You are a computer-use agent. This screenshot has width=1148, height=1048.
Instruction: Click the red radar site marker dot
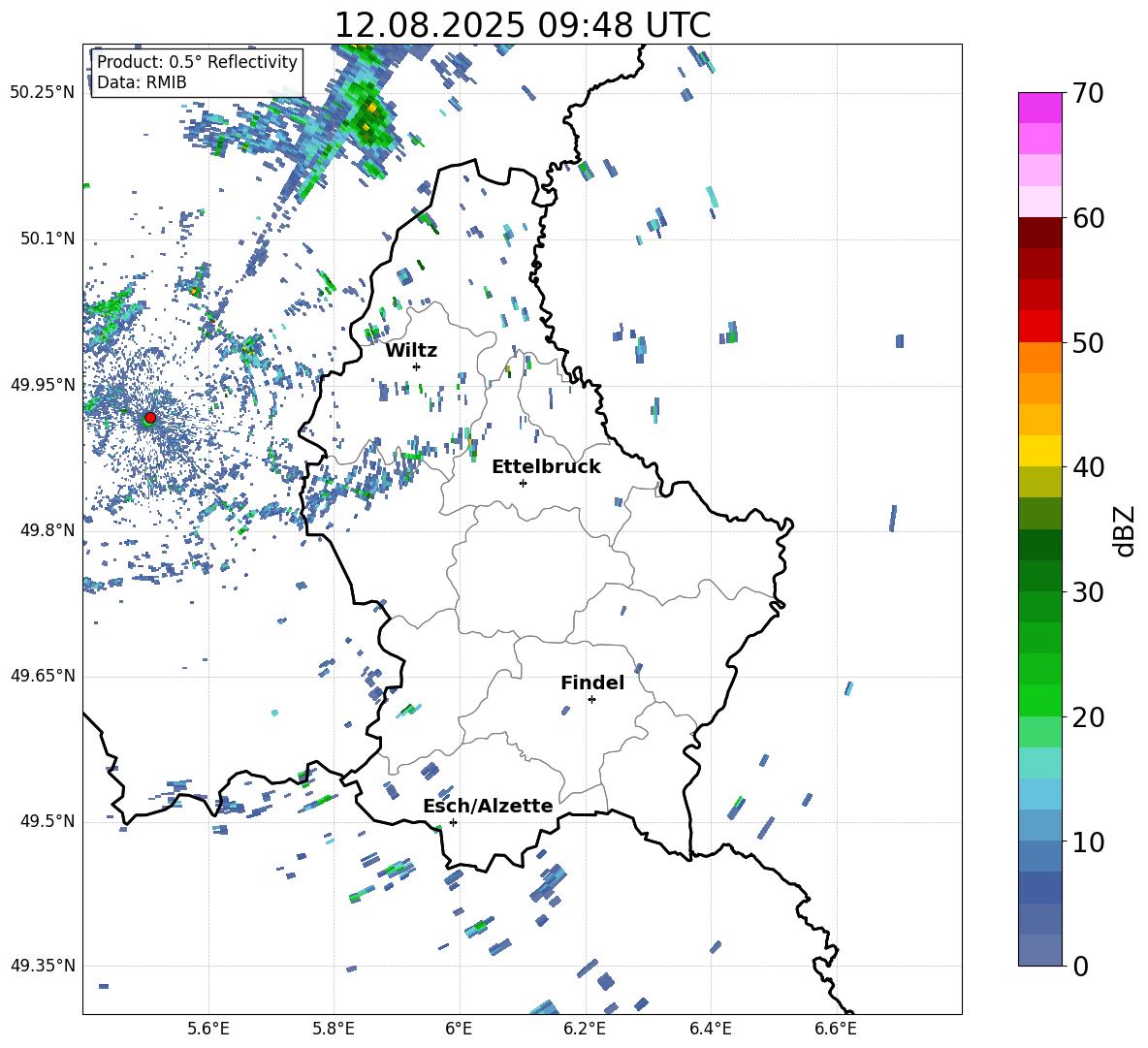(150, 418)
